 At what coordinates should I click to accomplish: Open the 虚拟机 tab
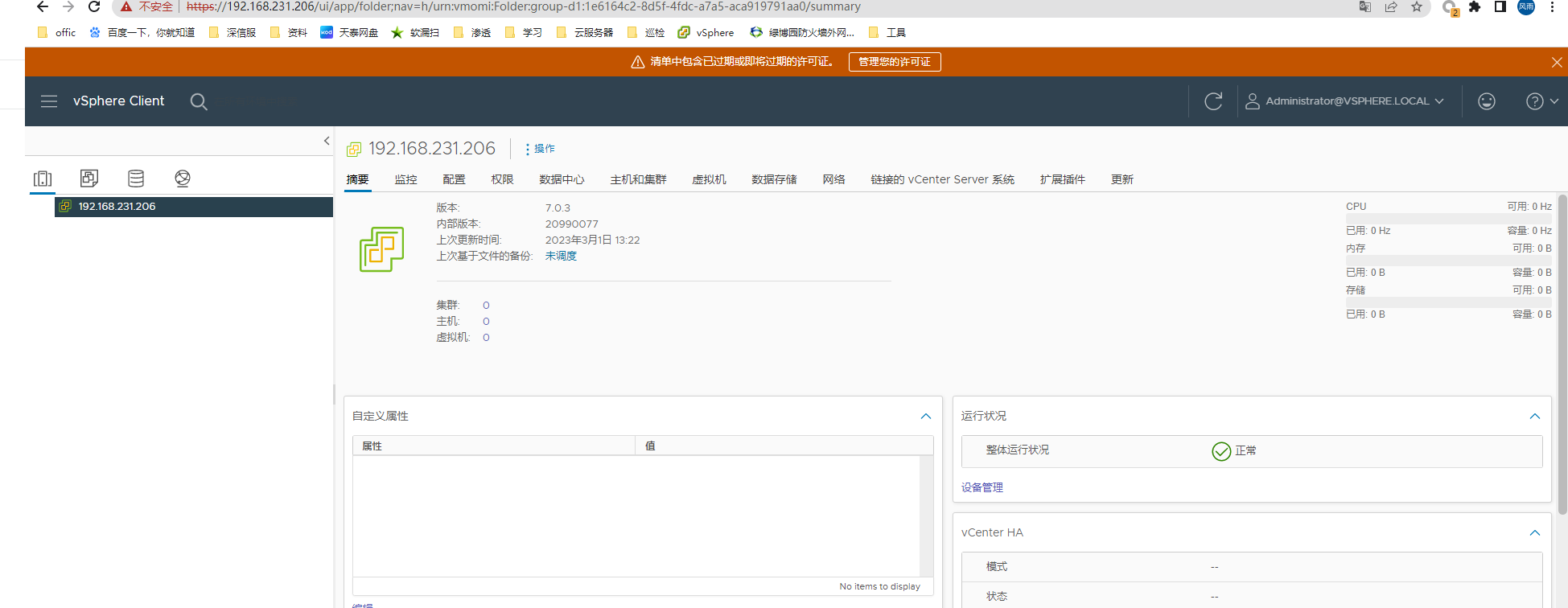(x=709, y=179)
